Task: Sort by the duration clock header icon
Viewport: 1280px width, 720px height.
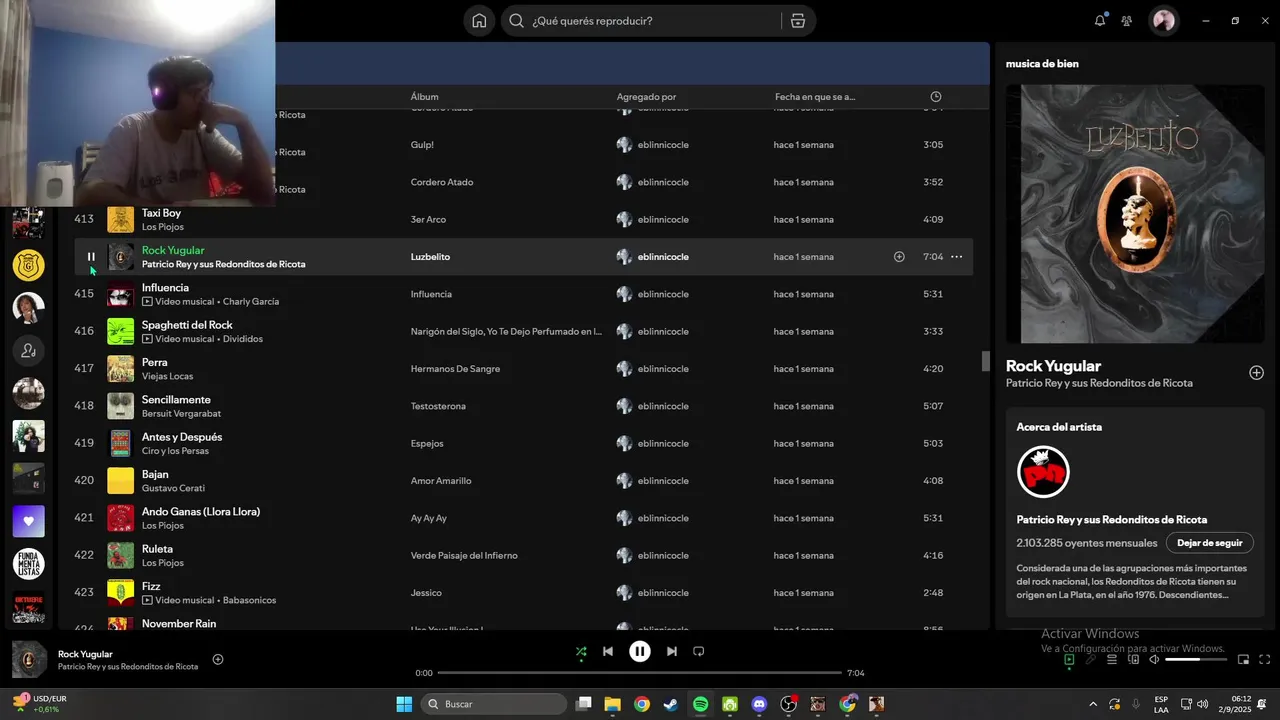Action: 936,97
